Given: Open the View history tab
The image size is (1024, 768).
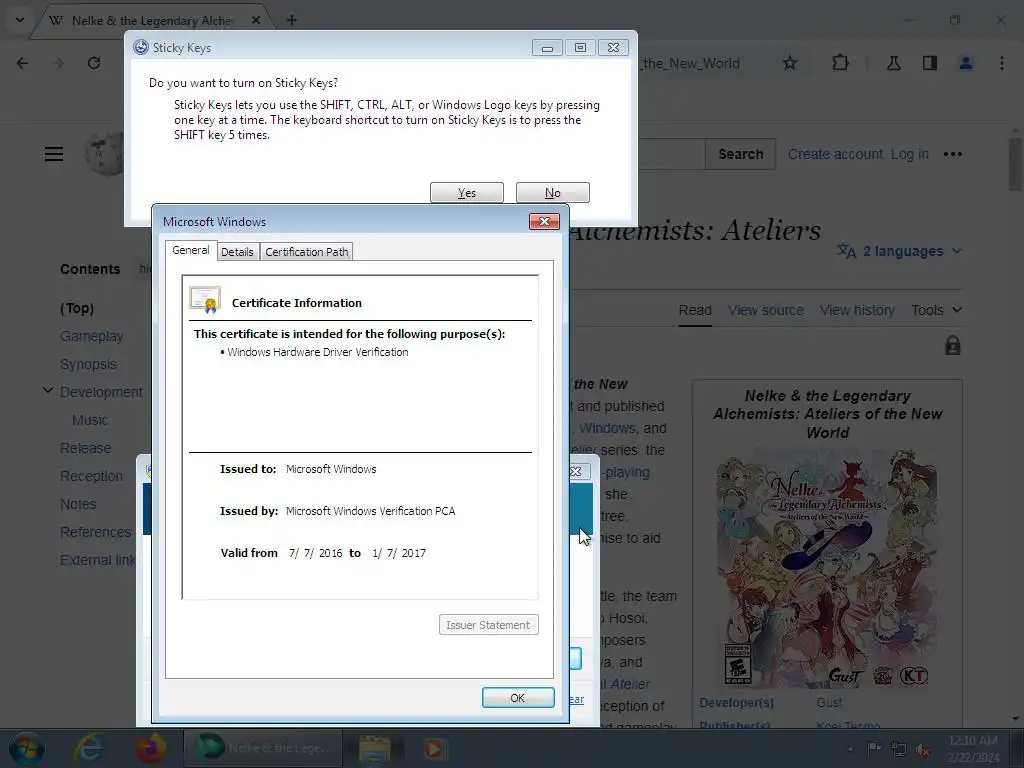Looking at the screenshot, I should click(857, 310).
